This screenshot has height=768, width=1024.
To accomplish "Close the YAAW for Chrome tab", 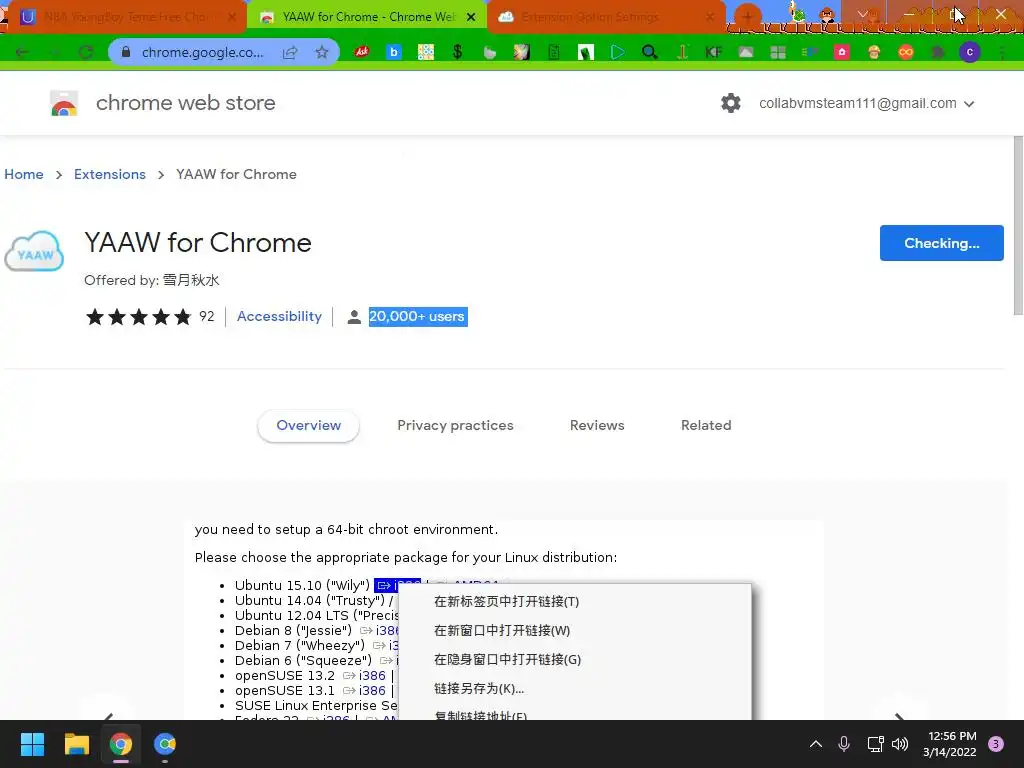I will pyautogui.click(x=471, y=17).
